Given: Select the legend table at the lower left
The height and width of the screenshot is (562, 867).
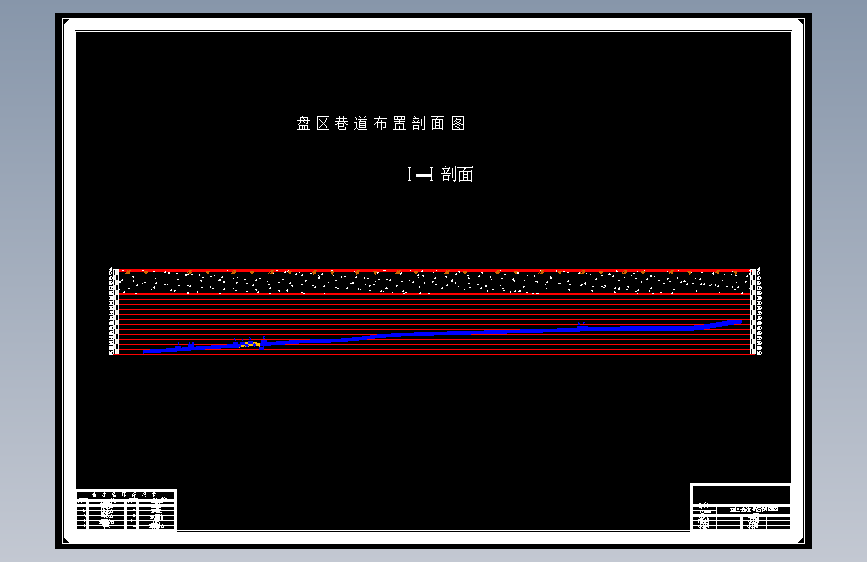Looking at the screenshot, I should (x=126, y=509).
